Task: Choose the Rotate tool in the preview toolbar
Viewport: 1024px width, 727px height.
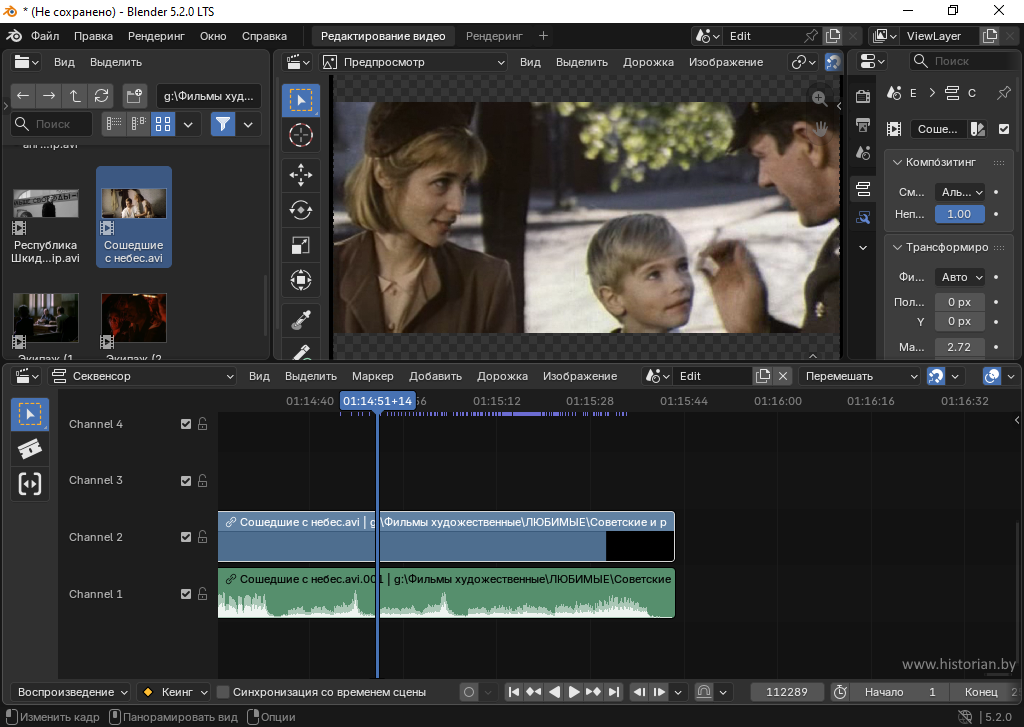Action: click(x=300, y=210)
